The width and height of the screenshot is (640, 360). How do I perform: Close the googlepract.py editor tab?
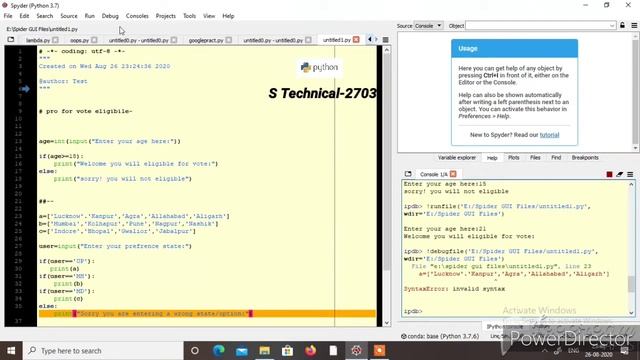click(229, 40)
